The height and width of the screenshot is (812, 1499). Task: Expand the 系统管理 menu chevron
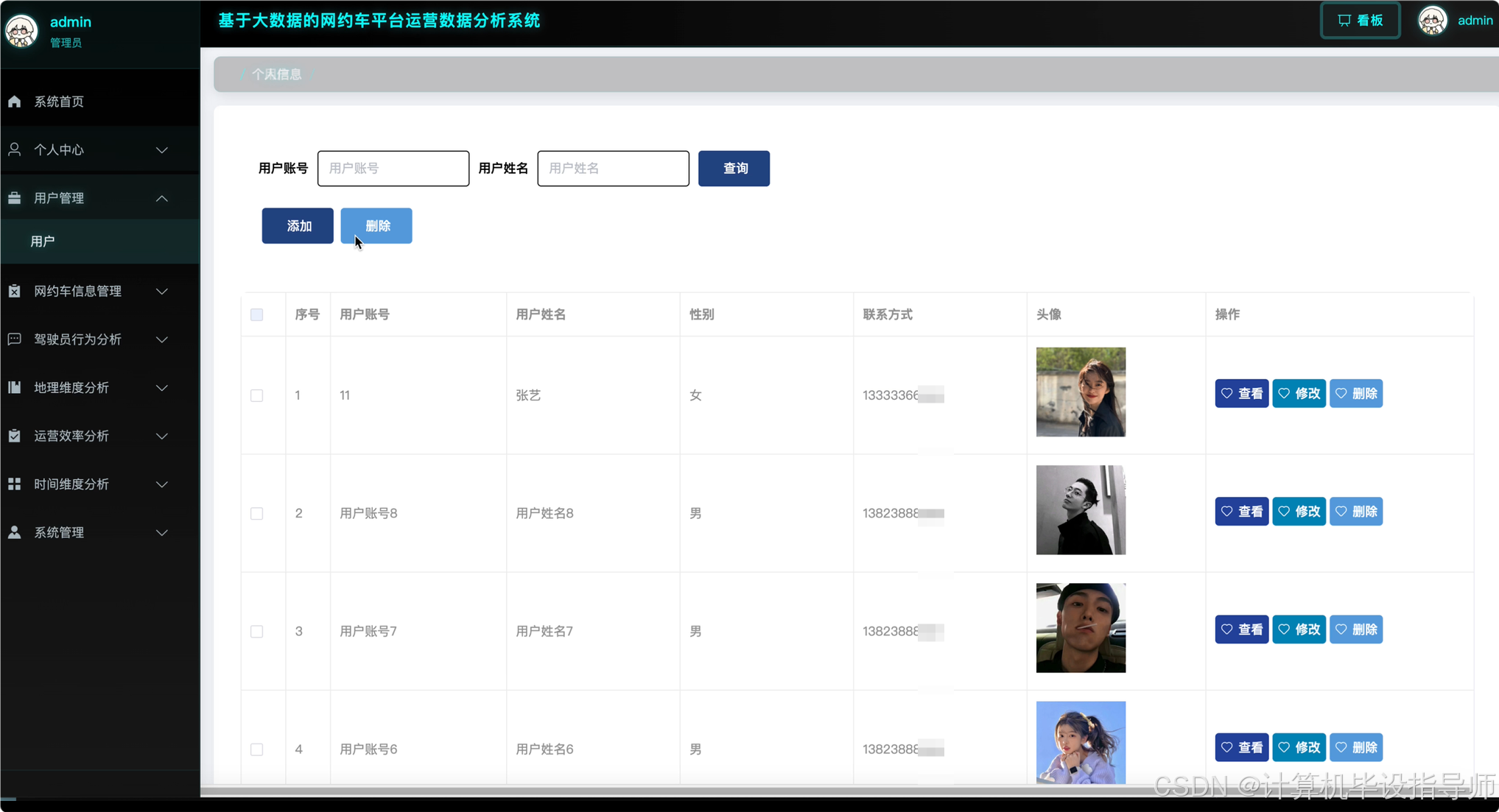(x=162, y=532)
